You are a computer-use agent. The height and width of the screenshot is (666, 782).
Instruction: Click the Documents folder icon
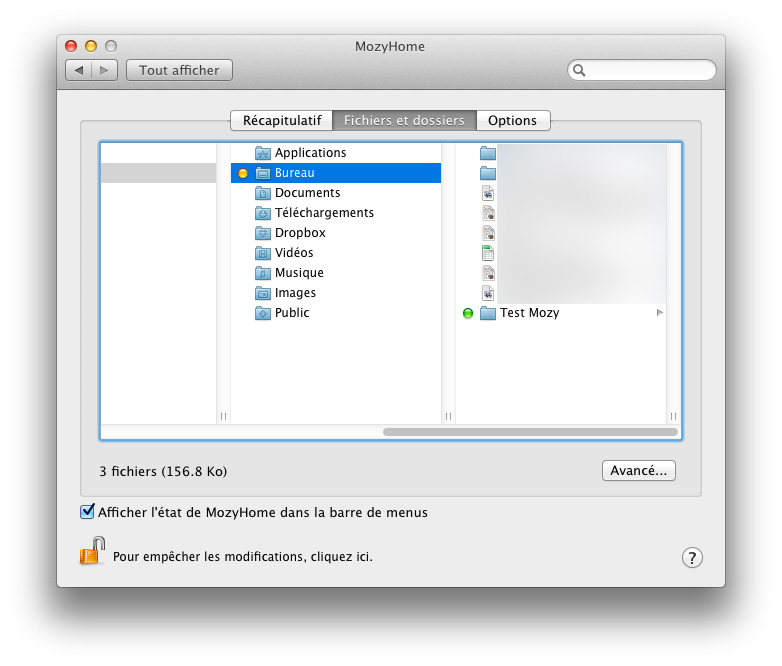263,193
